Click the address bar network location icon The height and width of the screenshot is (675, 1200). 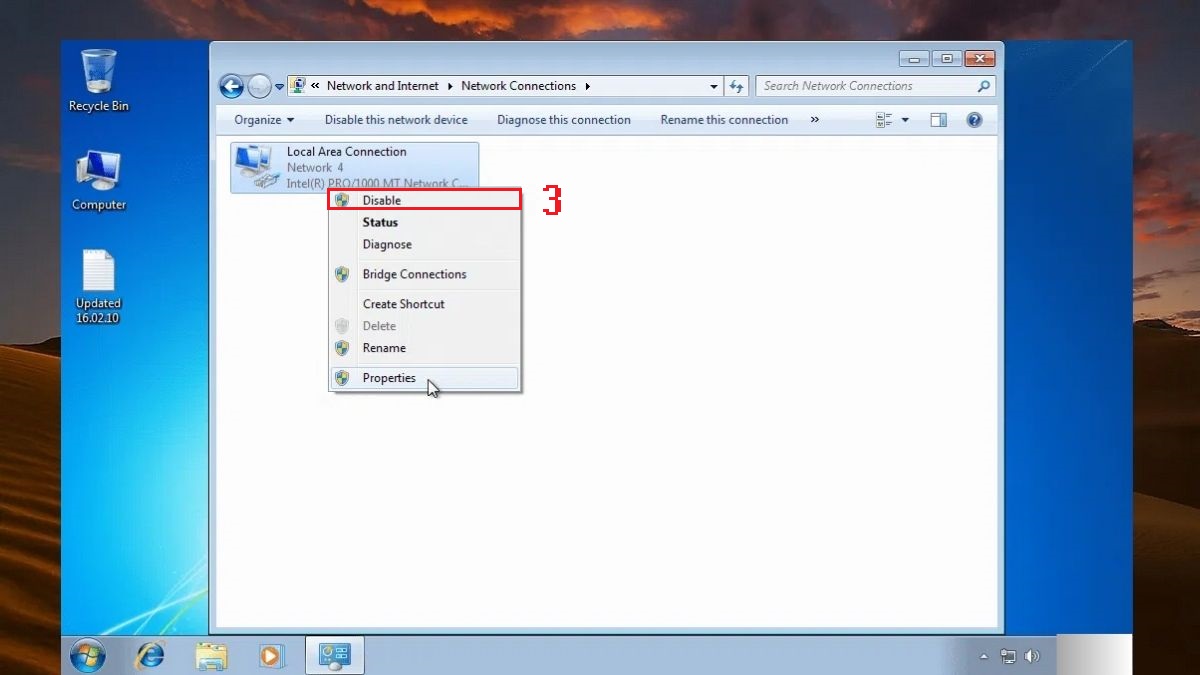298,86
